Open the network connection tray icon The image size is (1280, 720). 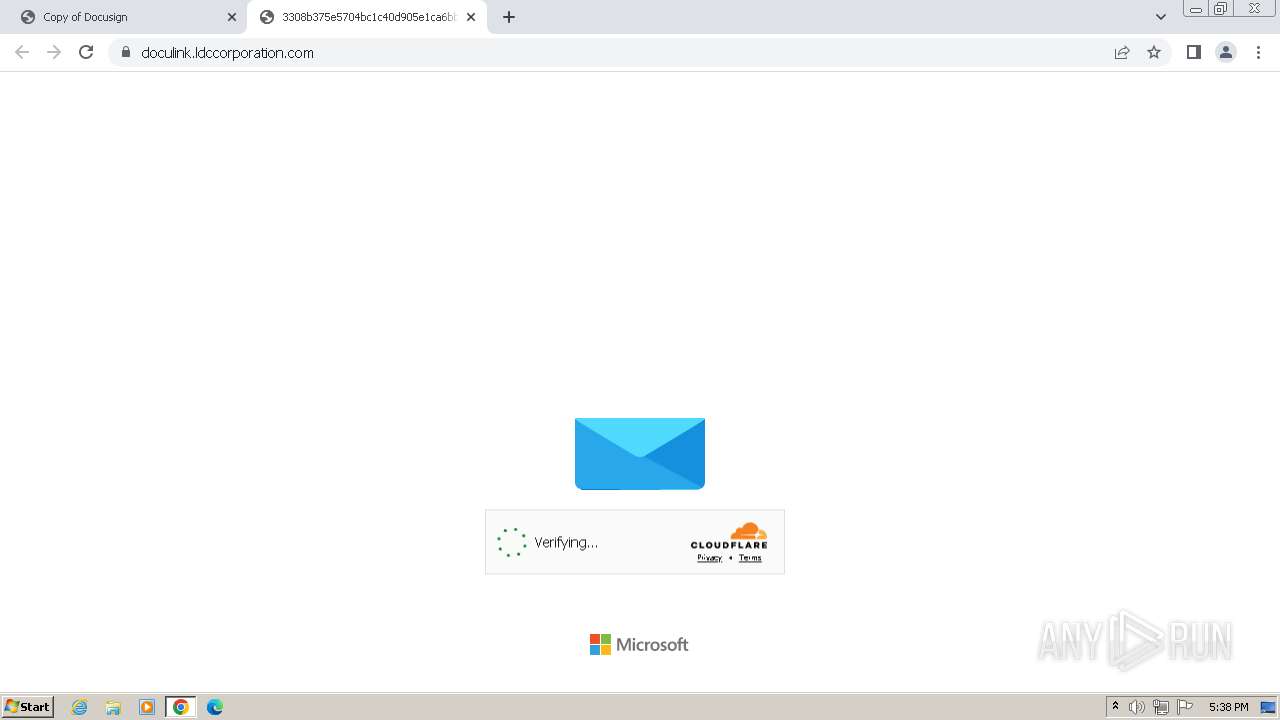(x=1161, y=707)
